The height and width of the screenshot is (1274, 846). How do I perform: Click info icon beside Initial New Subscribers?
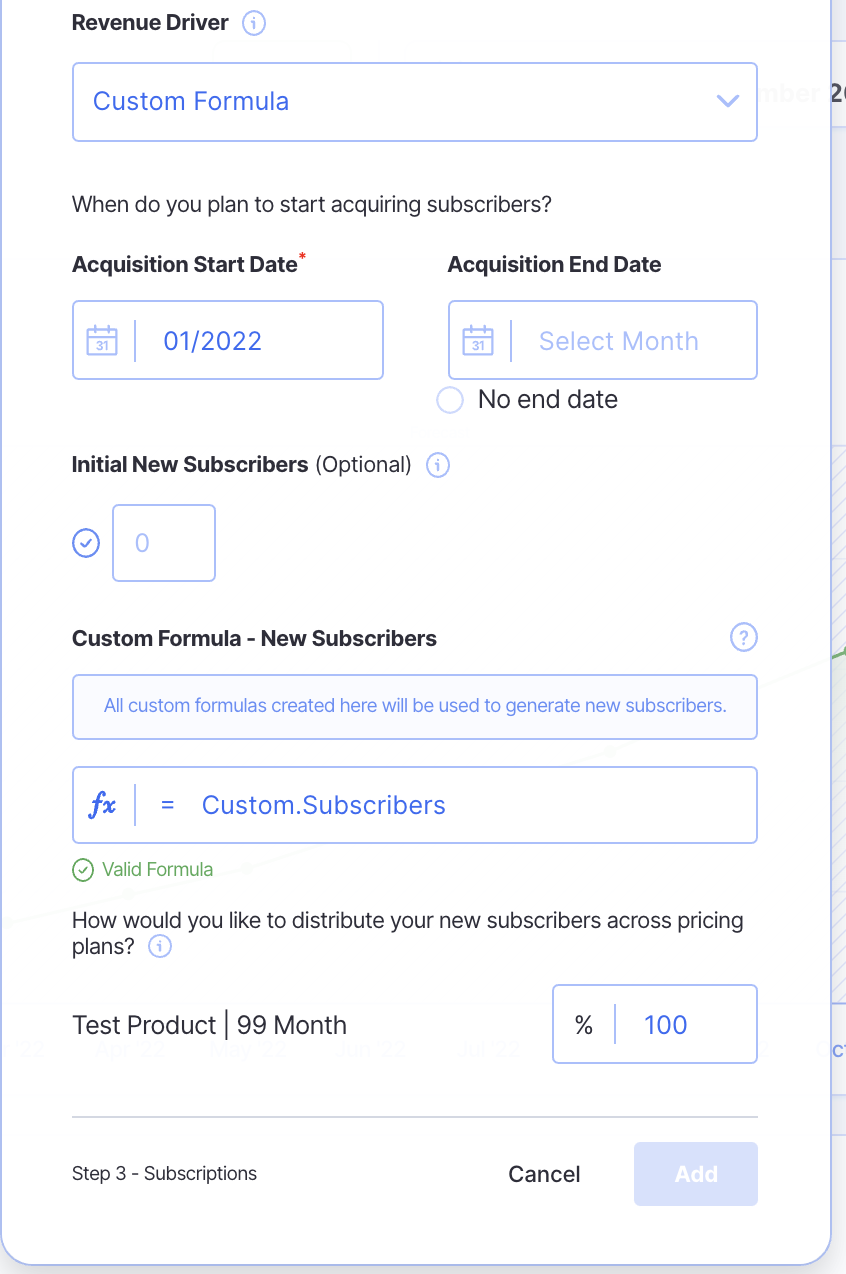[x=438, y=465]
